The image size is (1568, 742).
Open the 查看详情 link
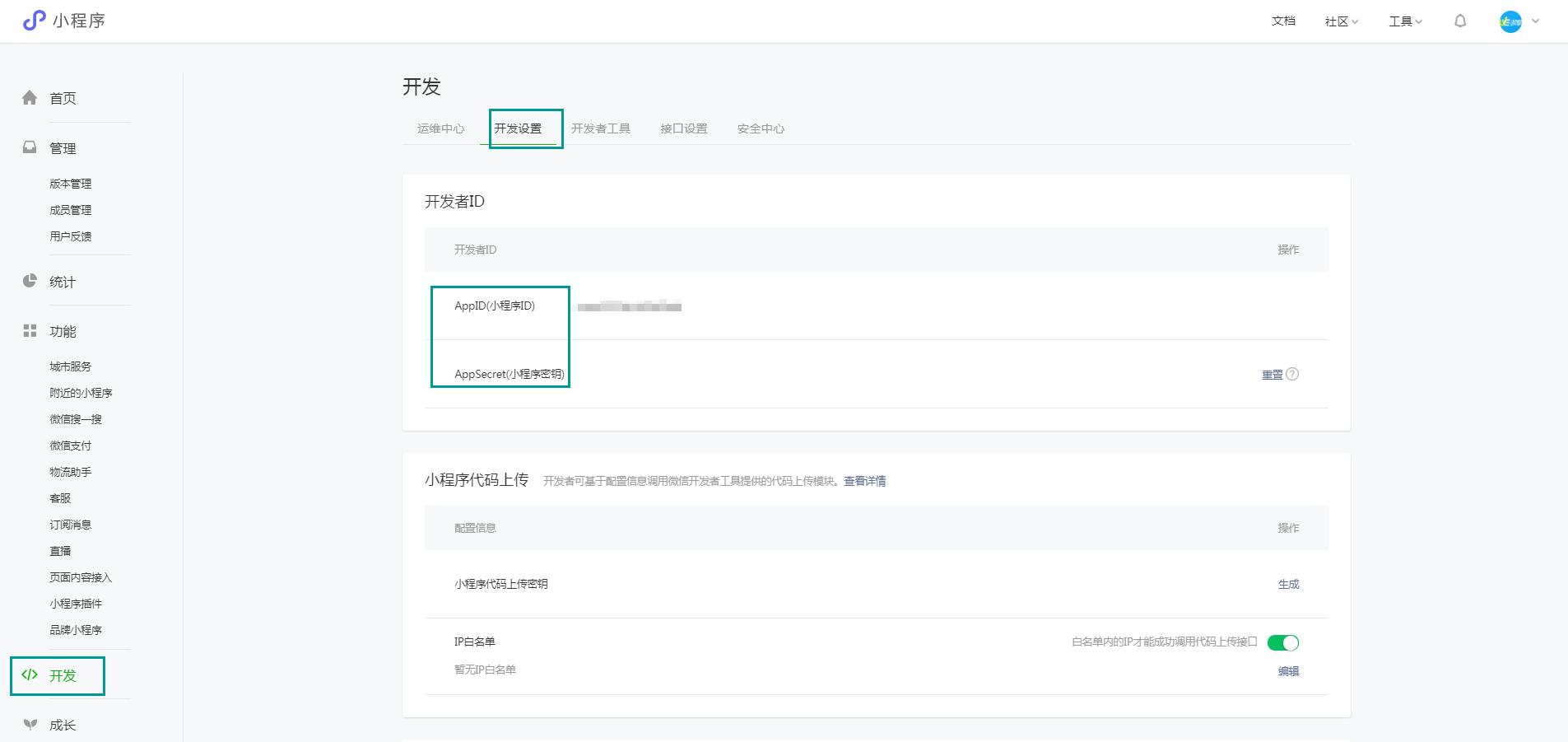click(x=864, y=481)
